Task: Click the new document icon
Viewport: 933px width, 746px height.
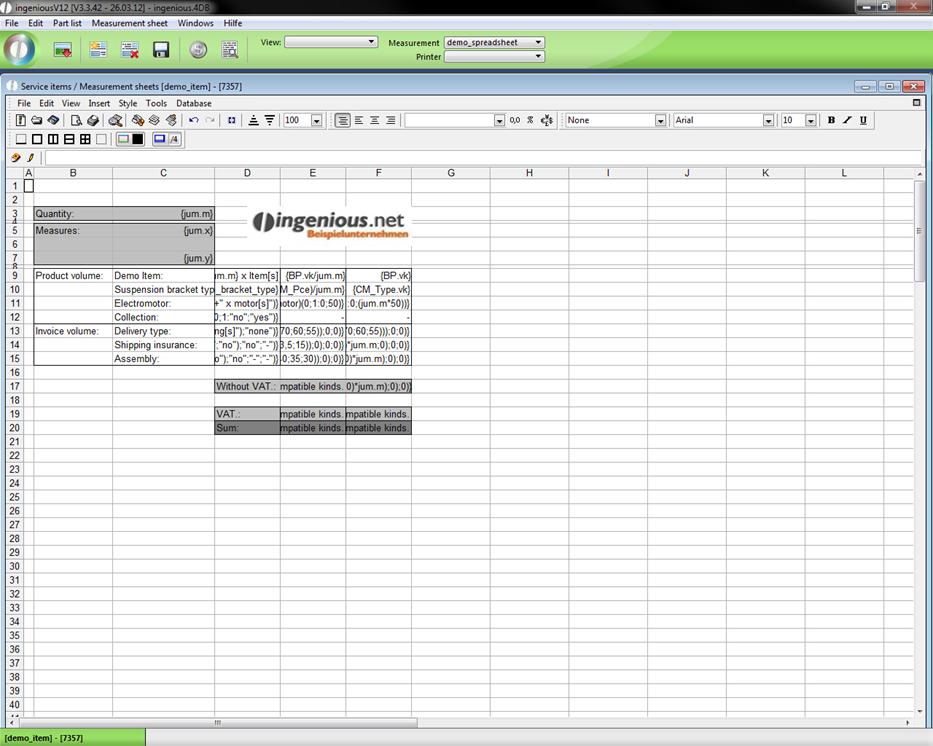Action: click(x=21, y=120)
